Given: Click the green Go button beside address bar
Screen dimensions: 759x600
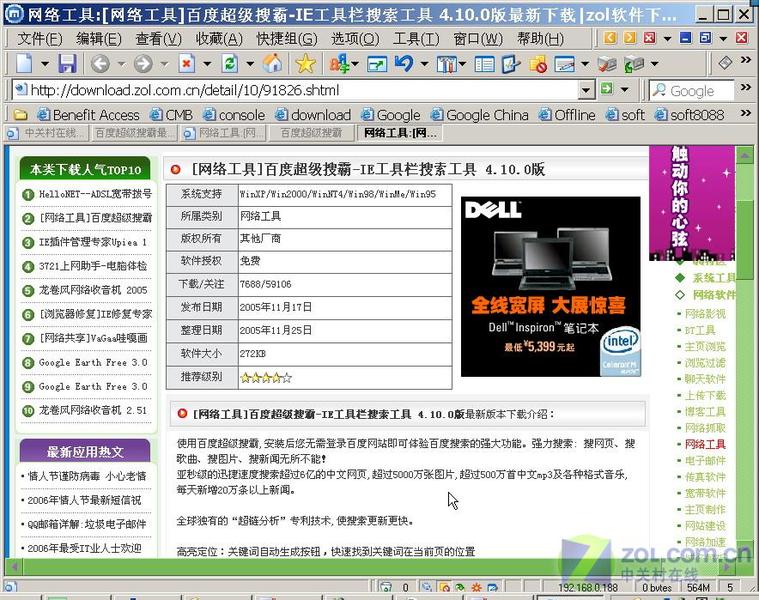Looking at the screenshot, I should [x=607, y=89].
